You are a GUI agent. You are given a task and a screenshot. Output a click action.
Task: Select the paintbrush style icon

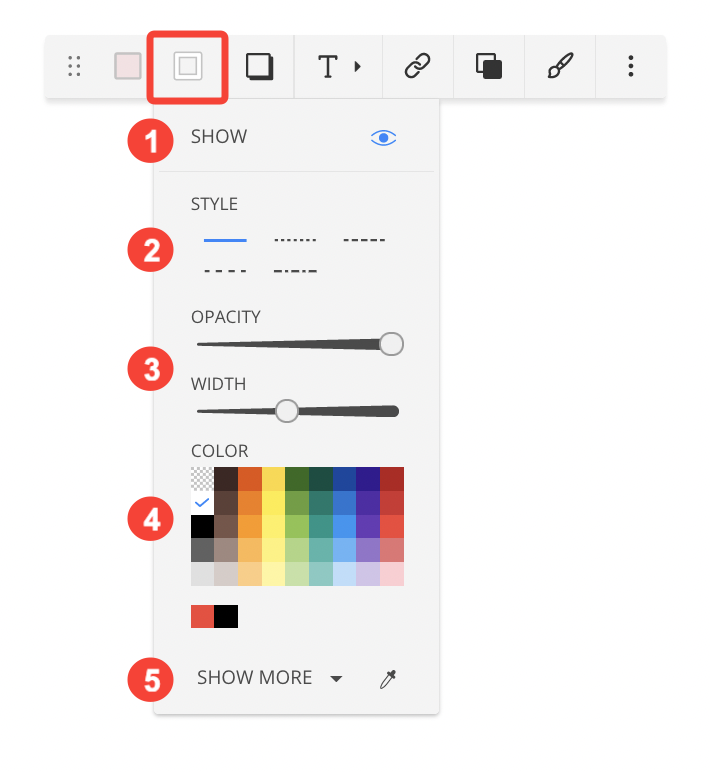click(x=560, y=65)
